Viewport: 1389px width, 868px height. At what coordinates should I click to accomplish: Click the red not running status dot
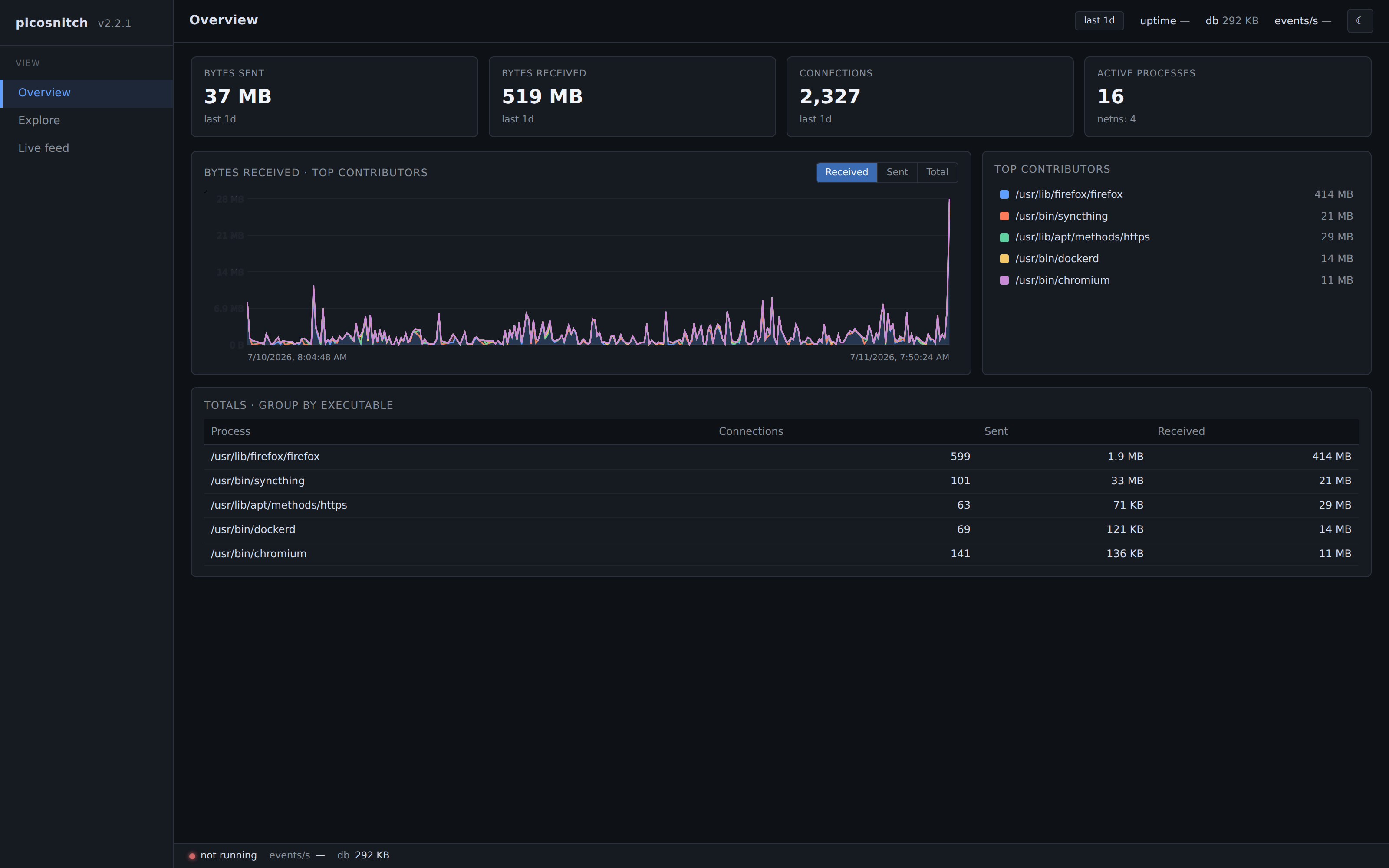tap(192, 856)
